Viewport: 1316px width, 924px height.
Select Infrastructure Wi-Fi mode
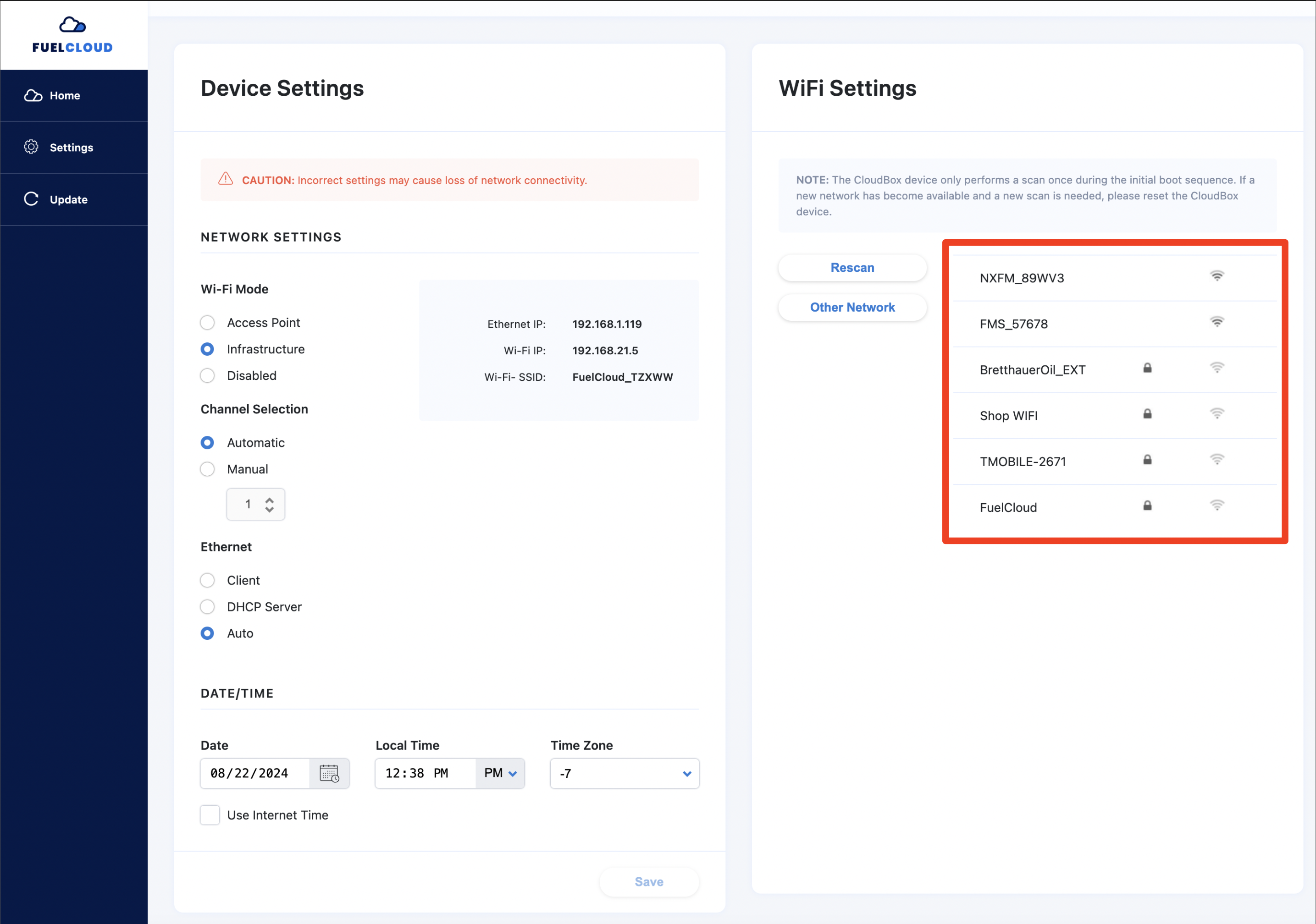point(207,349)
